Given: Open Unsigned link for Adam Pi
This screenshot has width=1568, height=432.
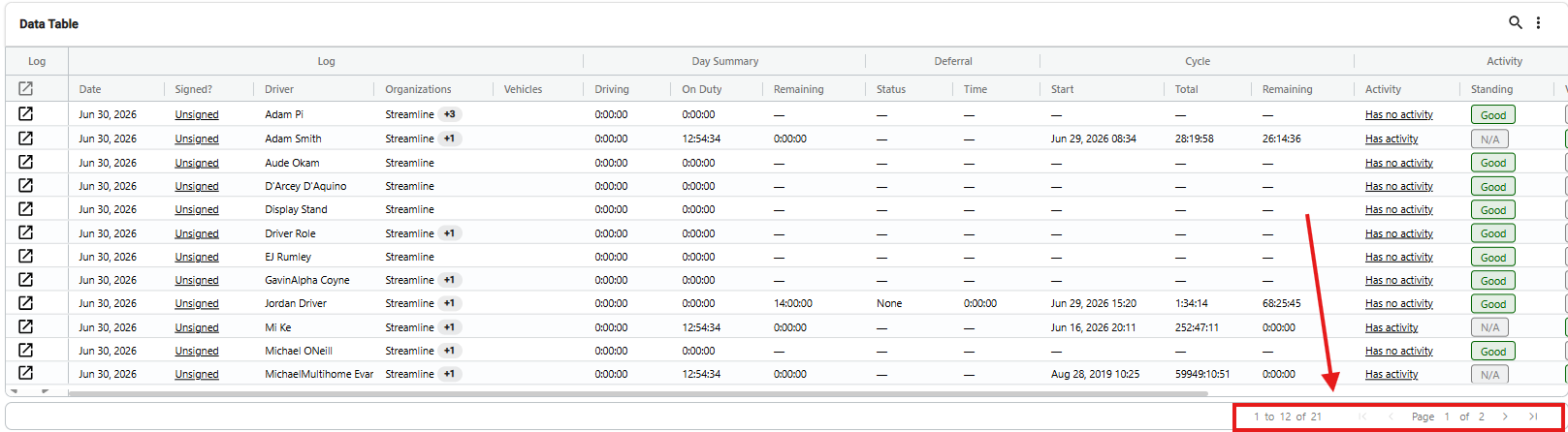Looking at the screenshot, I should [x=197, y=114].
